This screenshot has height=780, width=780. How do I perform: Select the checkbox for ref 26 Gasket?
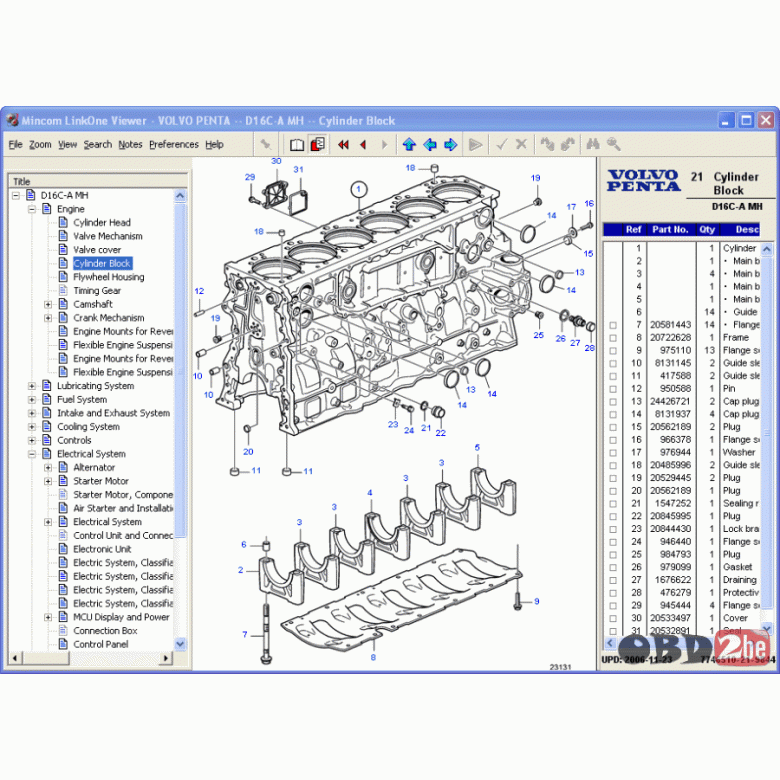(x=613, y=568)
